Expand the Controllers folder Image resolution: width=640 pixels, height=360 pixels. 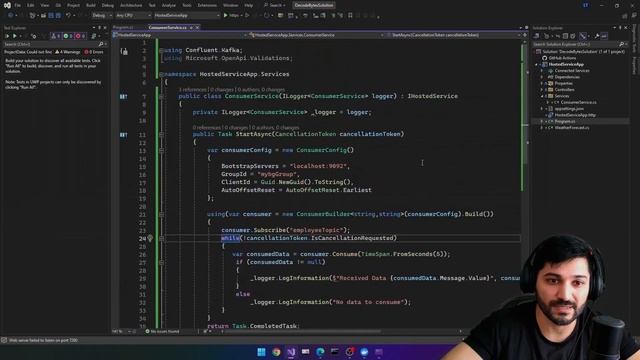tap(542, 90)
